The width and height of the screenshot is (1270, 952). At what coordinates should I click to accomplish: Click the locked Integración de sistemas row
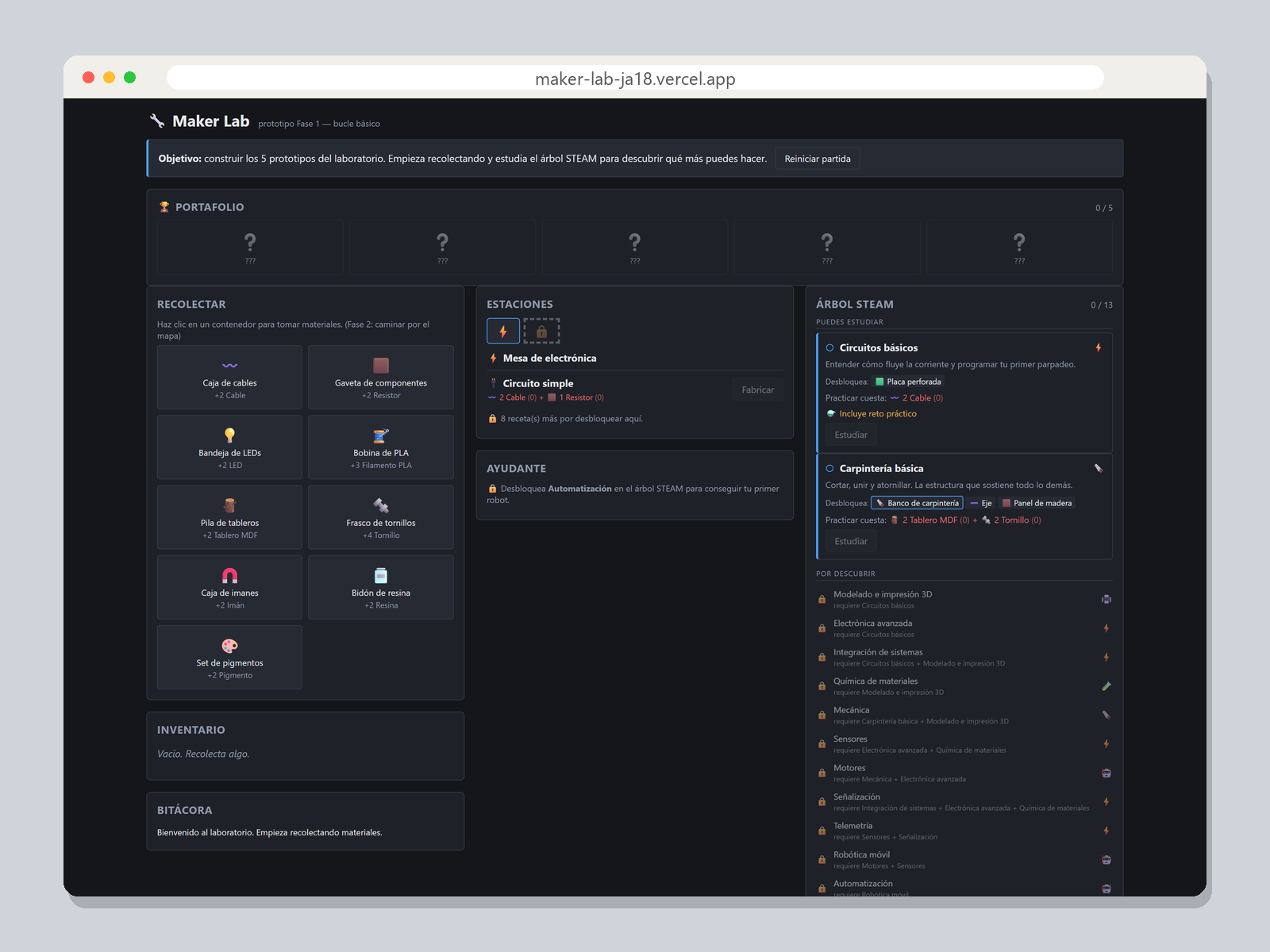tap(964, 657)
